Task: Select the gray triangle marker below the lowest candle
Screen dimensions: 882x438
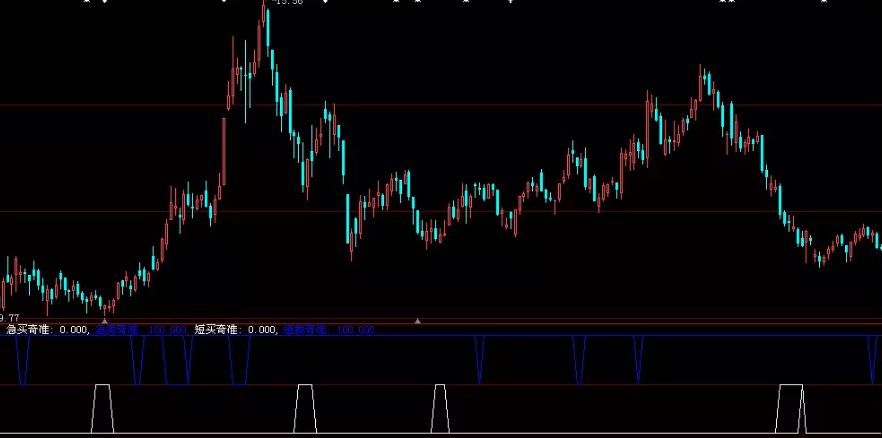Action: click(x=105, y=321)
